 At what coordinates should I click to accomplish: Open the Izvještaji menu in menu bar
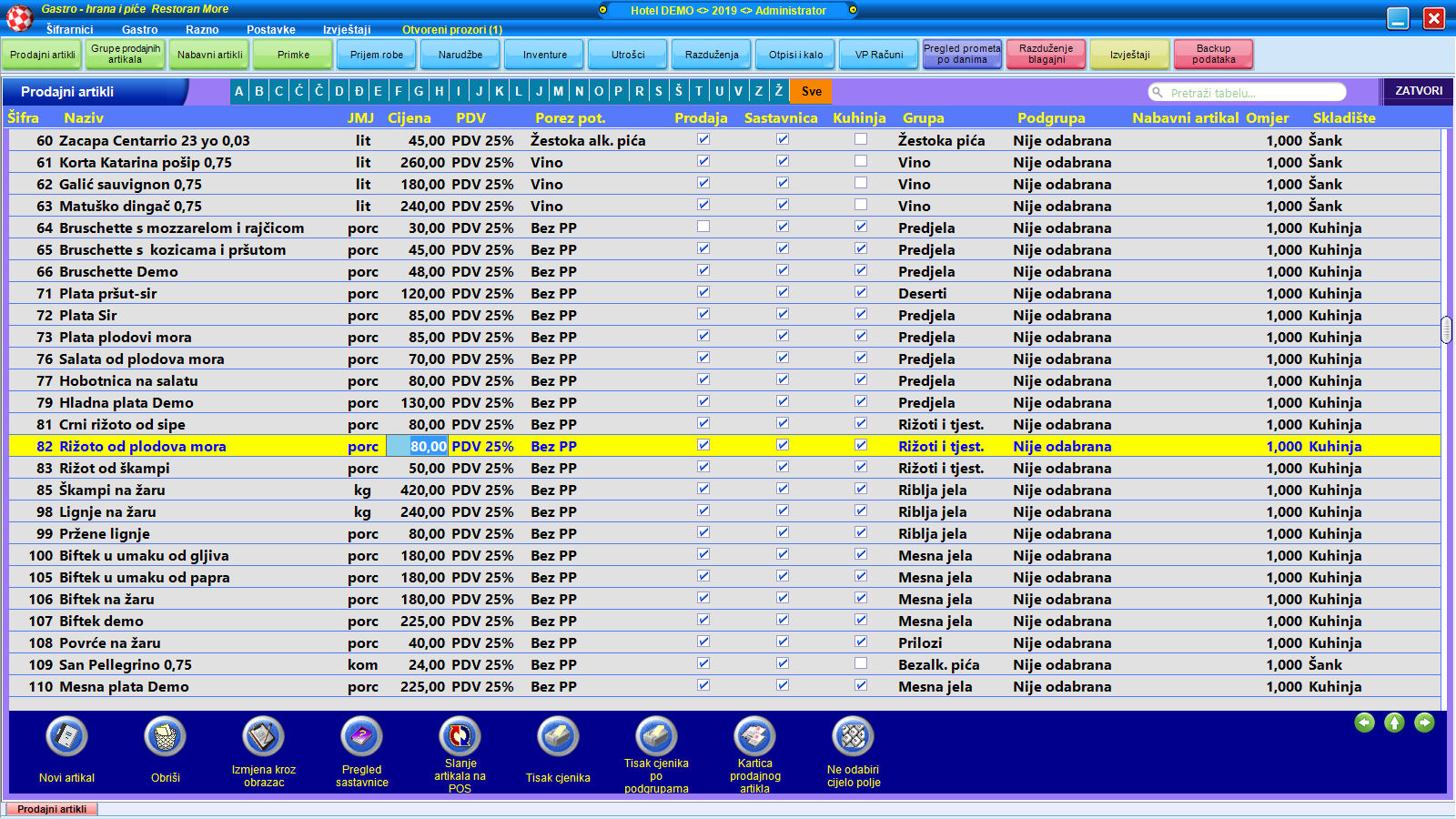(x=347, y=30)
